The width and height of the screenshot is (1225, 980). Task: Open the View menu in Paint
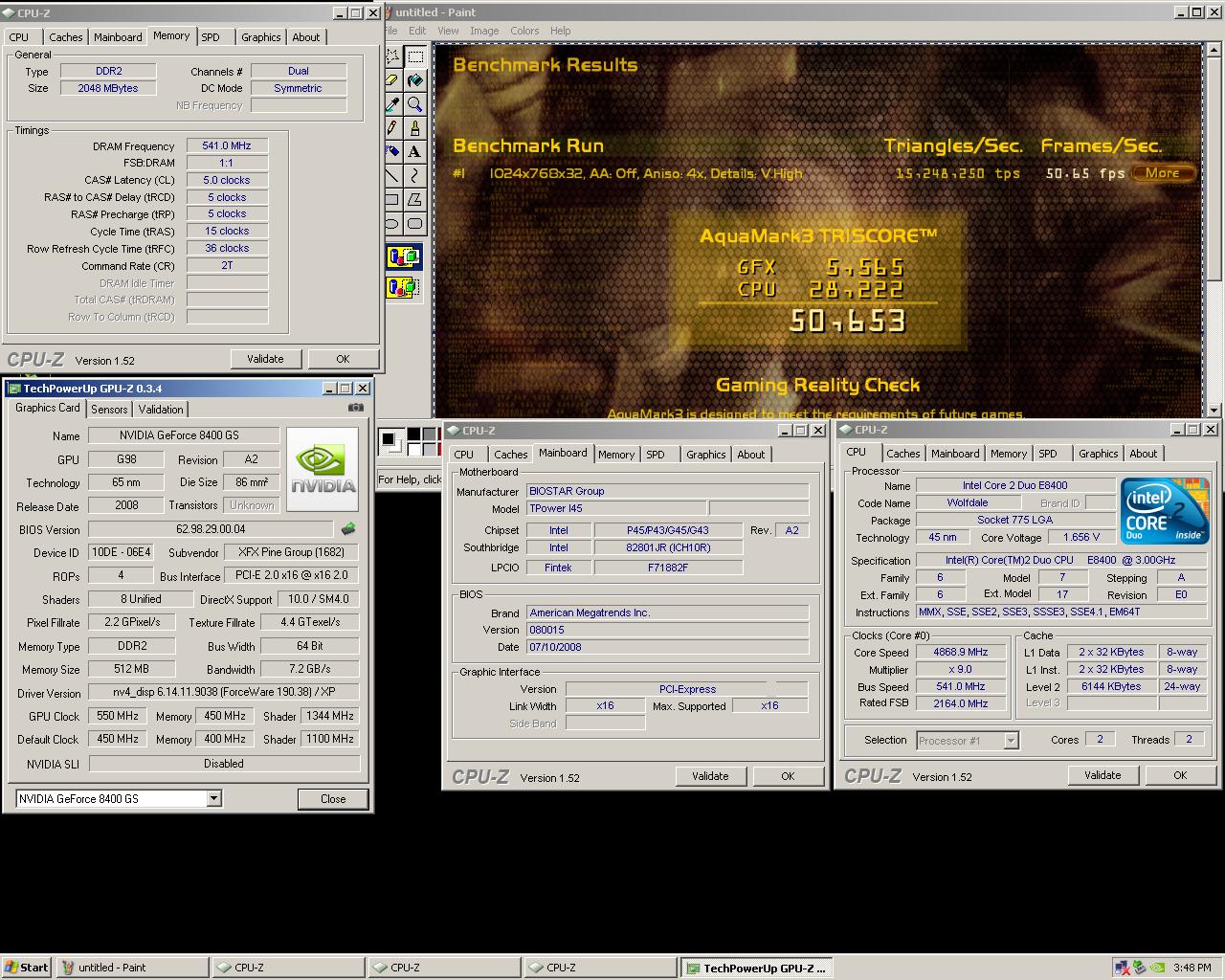tap(448, 31)
